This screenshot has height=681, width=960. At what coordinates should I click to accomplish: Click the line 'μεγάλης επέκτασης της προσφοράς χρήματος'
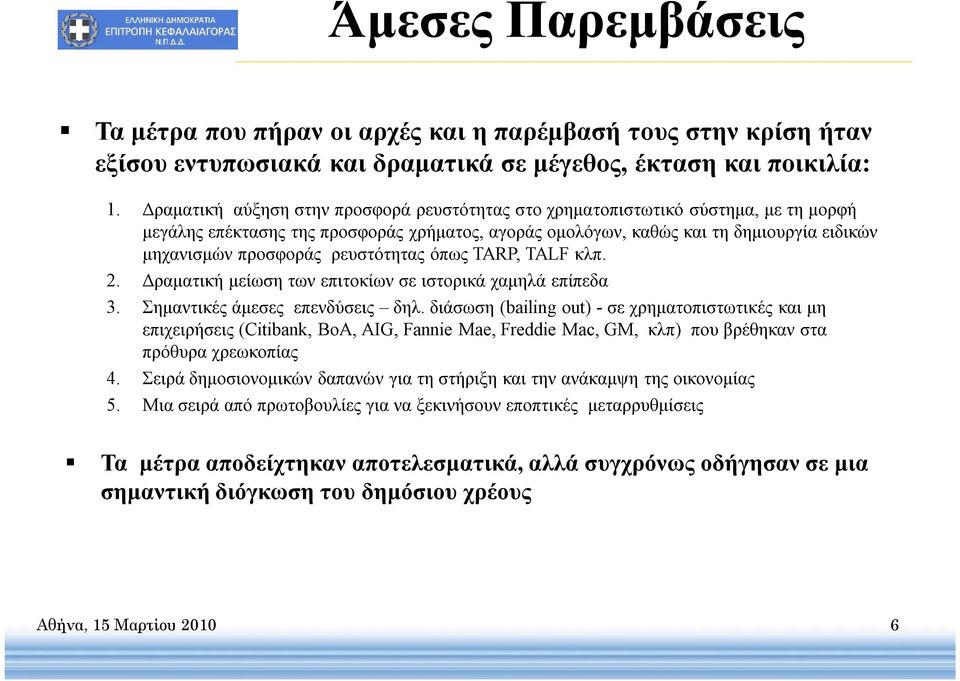[x=509, y=233]
